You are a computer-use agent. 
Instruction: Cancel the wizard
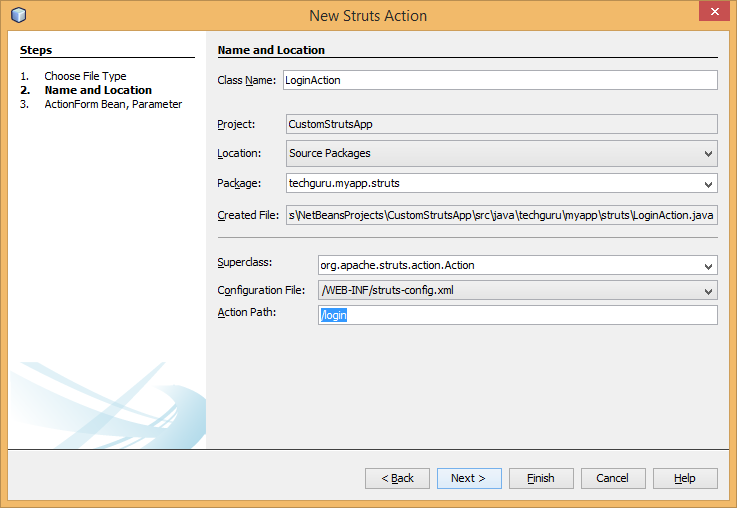[x=613, y=478]
